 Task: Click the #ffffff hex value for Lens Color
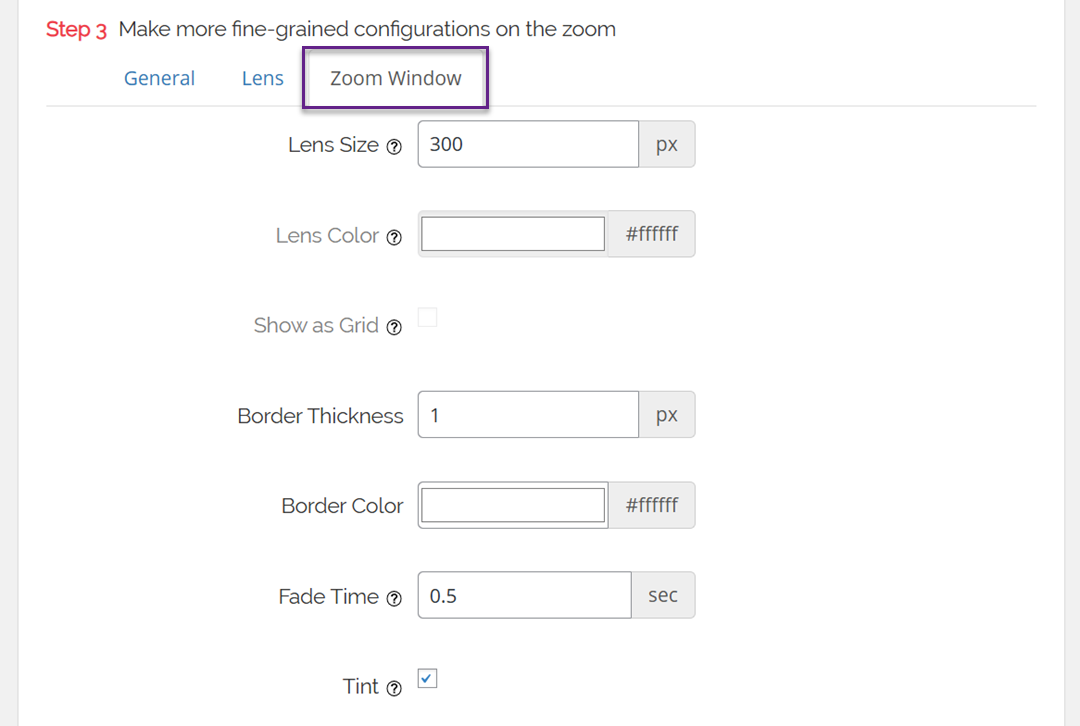point(651,234)
